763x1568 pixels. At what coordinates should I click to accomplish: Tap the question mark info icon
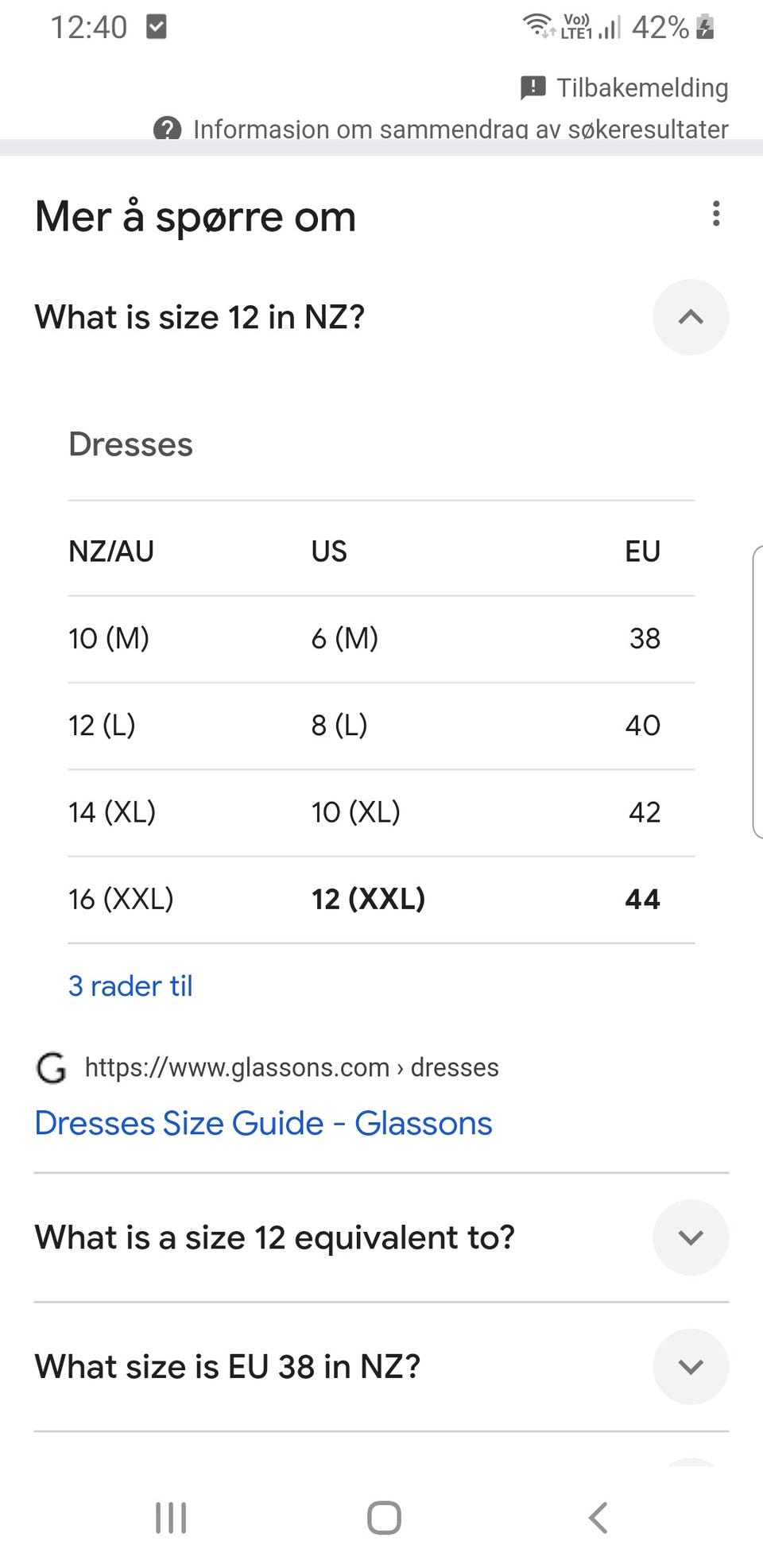tap(167, 129)
